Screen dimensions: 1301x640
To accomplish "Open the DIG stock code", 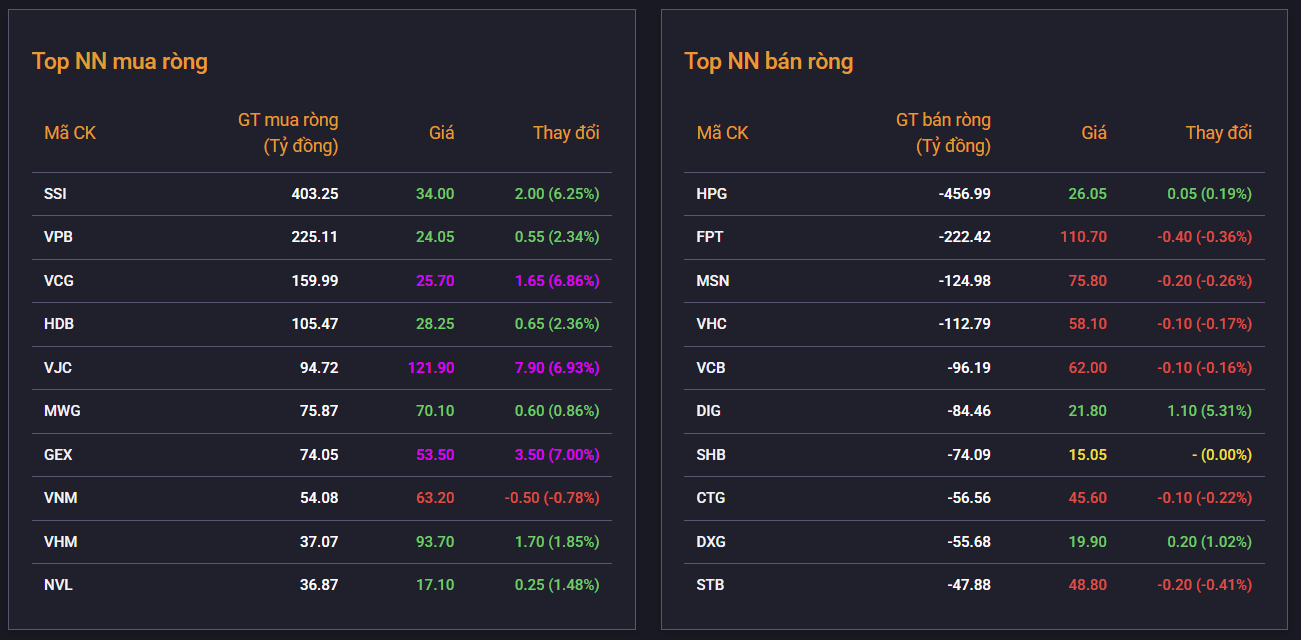I will tap(709, 411).
